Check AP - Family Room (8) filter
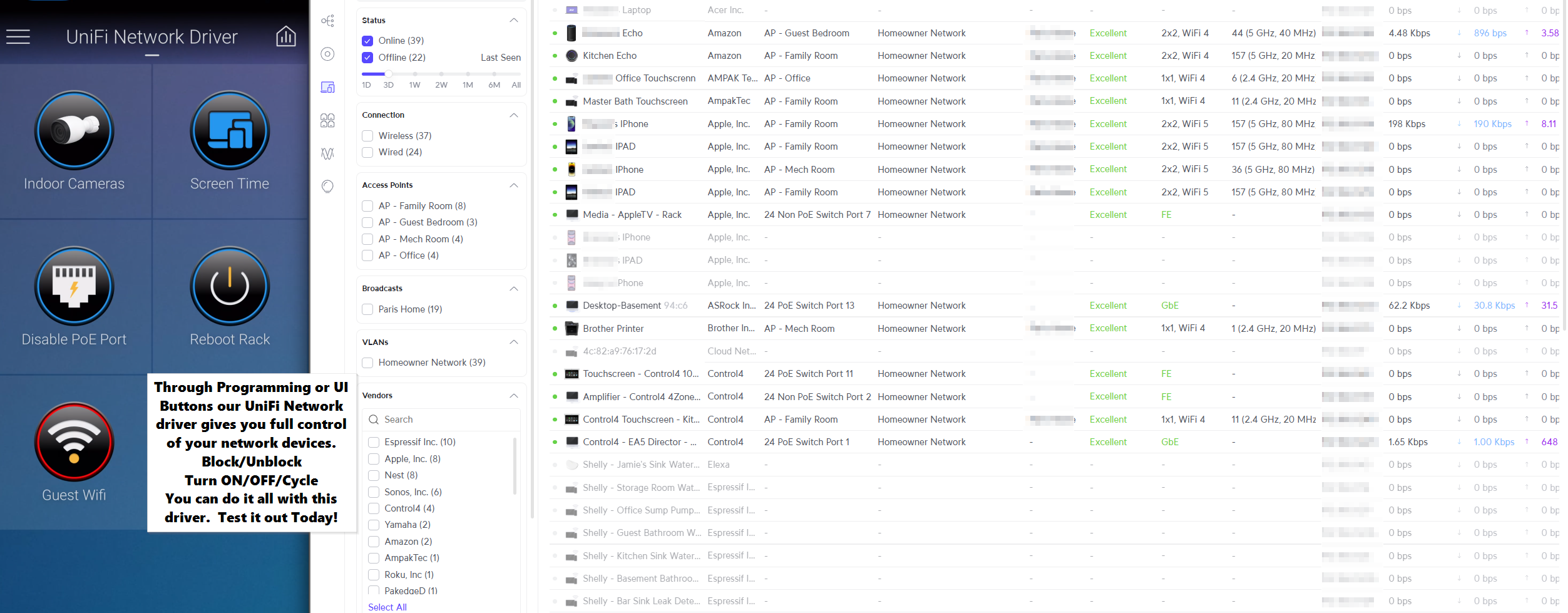The image size is (1568, 613). (368, 206)
